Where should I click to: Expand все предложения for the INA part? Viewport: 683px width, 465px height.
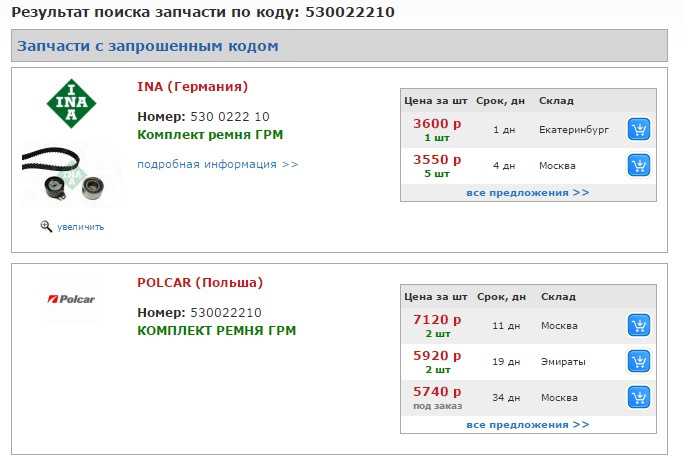click(527, 192)
